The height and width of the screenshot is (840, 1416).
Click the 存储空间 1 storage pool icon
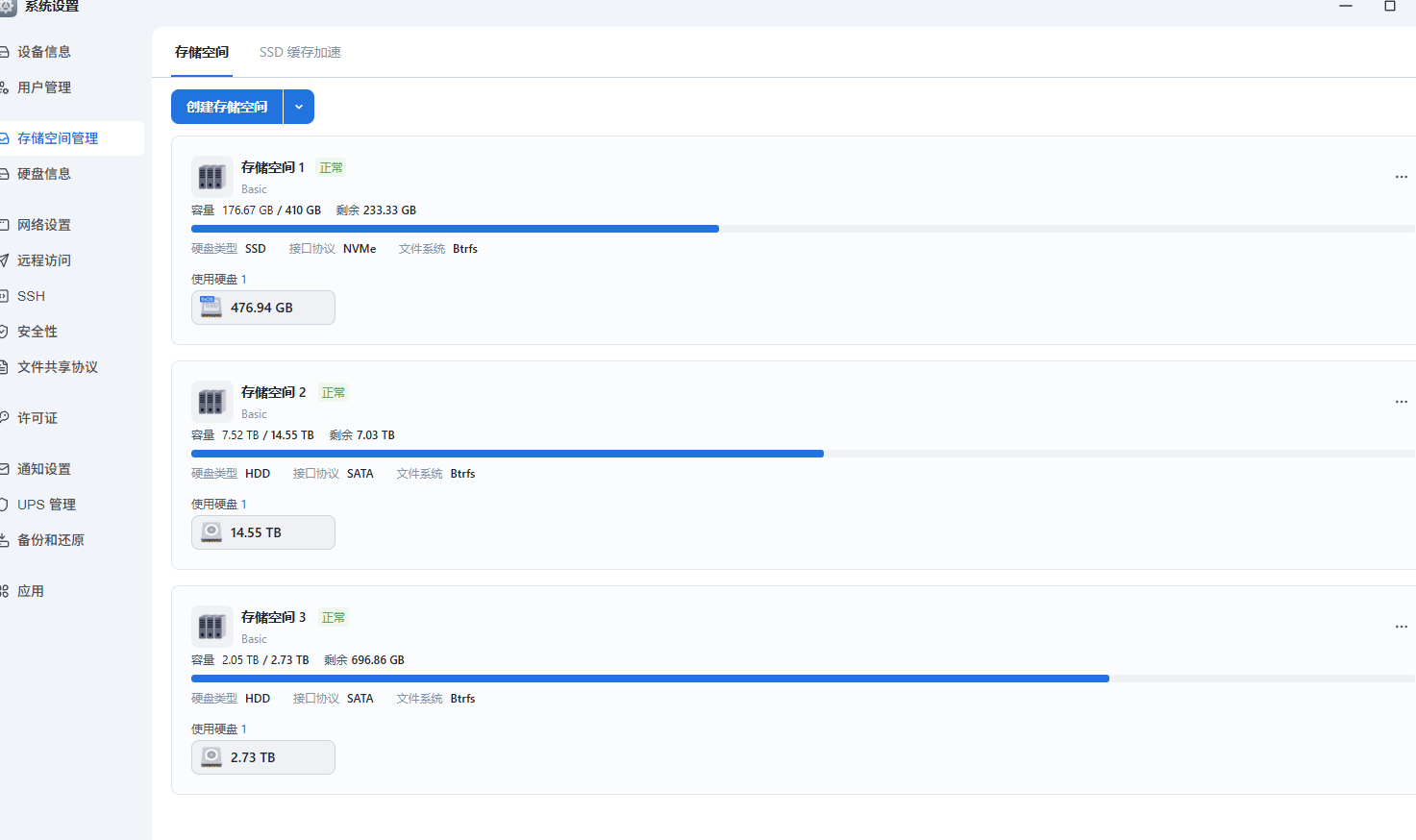point(211,177)
